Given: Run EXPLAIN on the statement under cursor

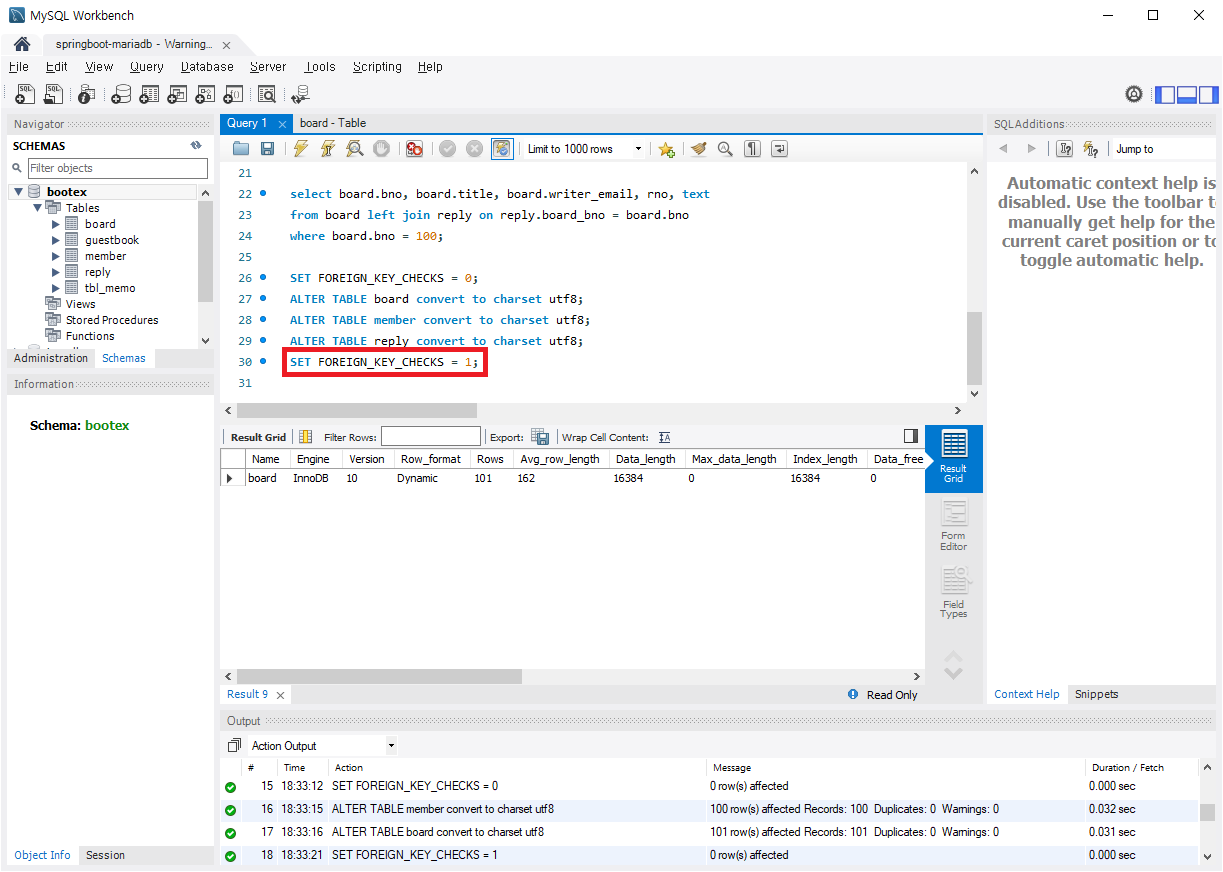Looking at the screenshot, I should tap(354, 149).
